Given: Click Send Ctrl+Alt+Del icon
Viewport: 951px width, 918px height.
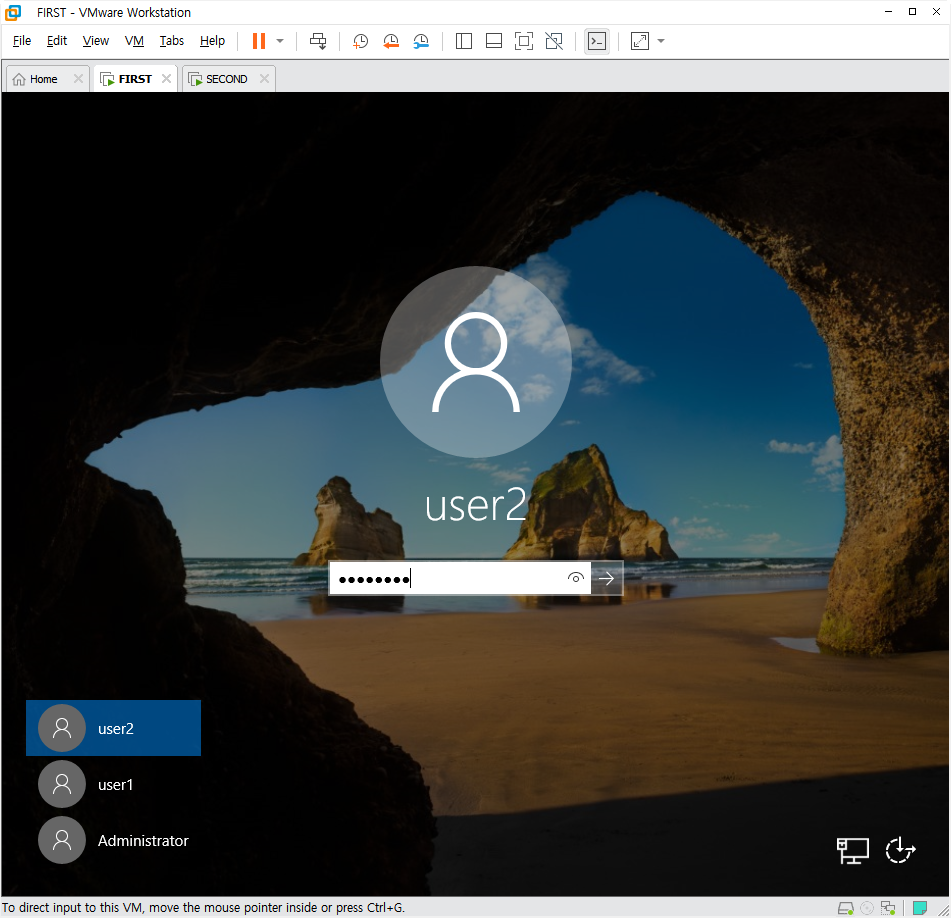Looking at the screenshot, I should point(318,41).
